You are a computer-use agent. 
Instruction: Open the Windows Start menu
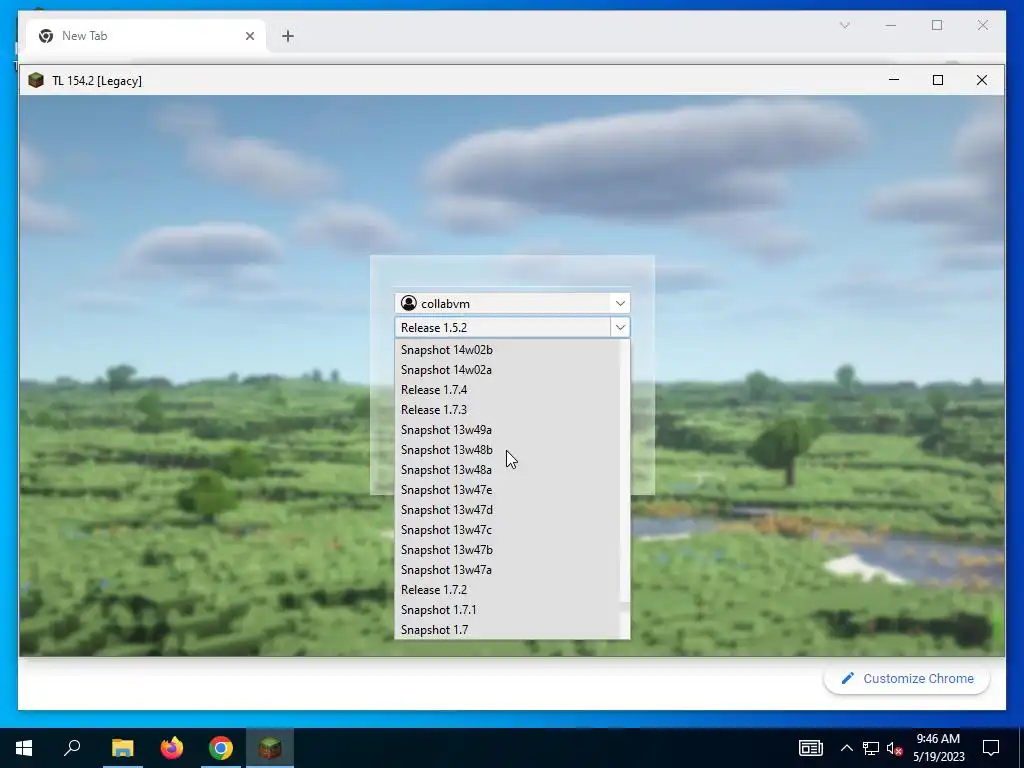24,748
